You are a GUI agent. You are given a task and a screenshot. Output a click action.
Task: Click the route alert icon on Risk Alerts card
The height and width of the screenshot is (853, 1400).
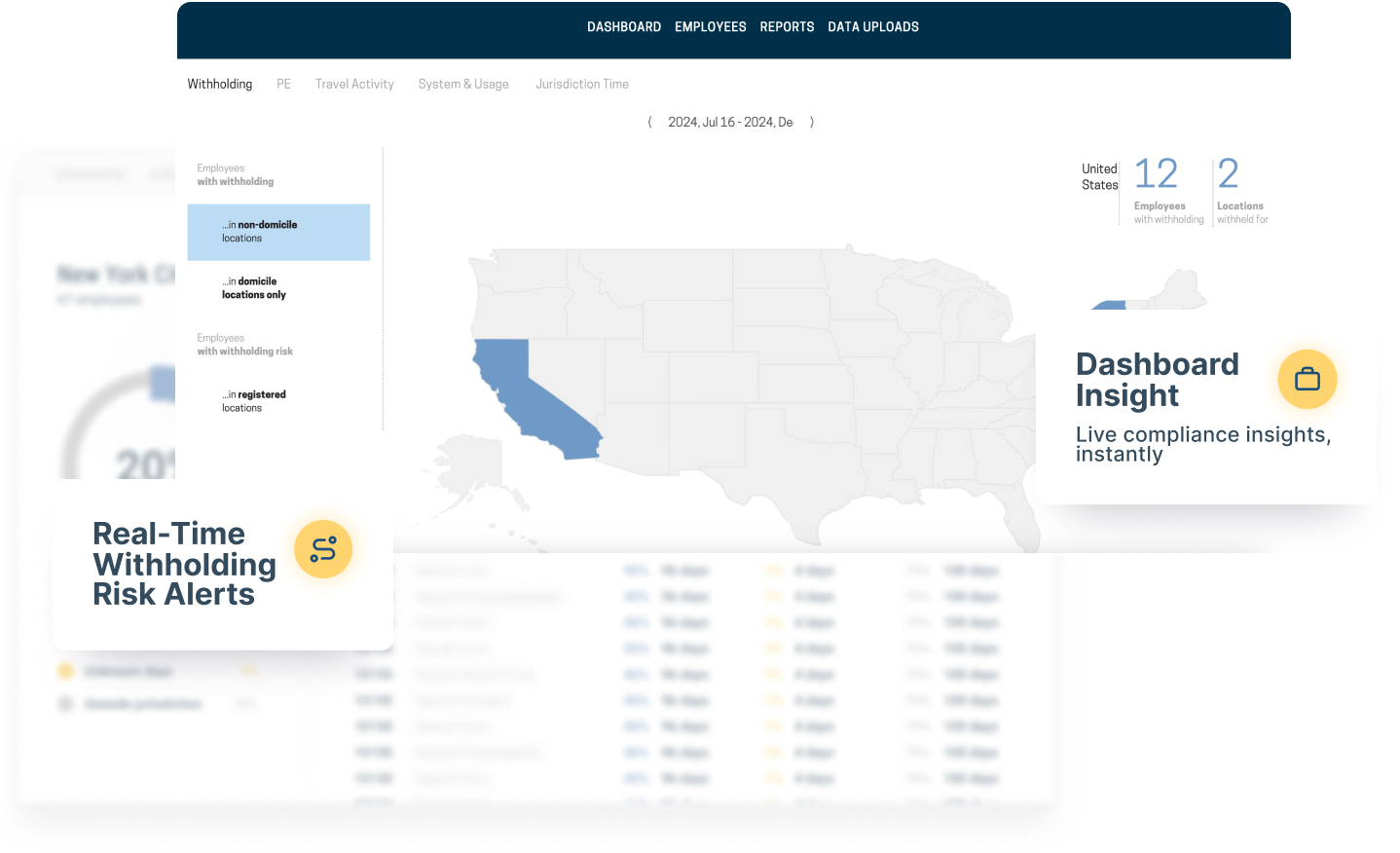323,548
